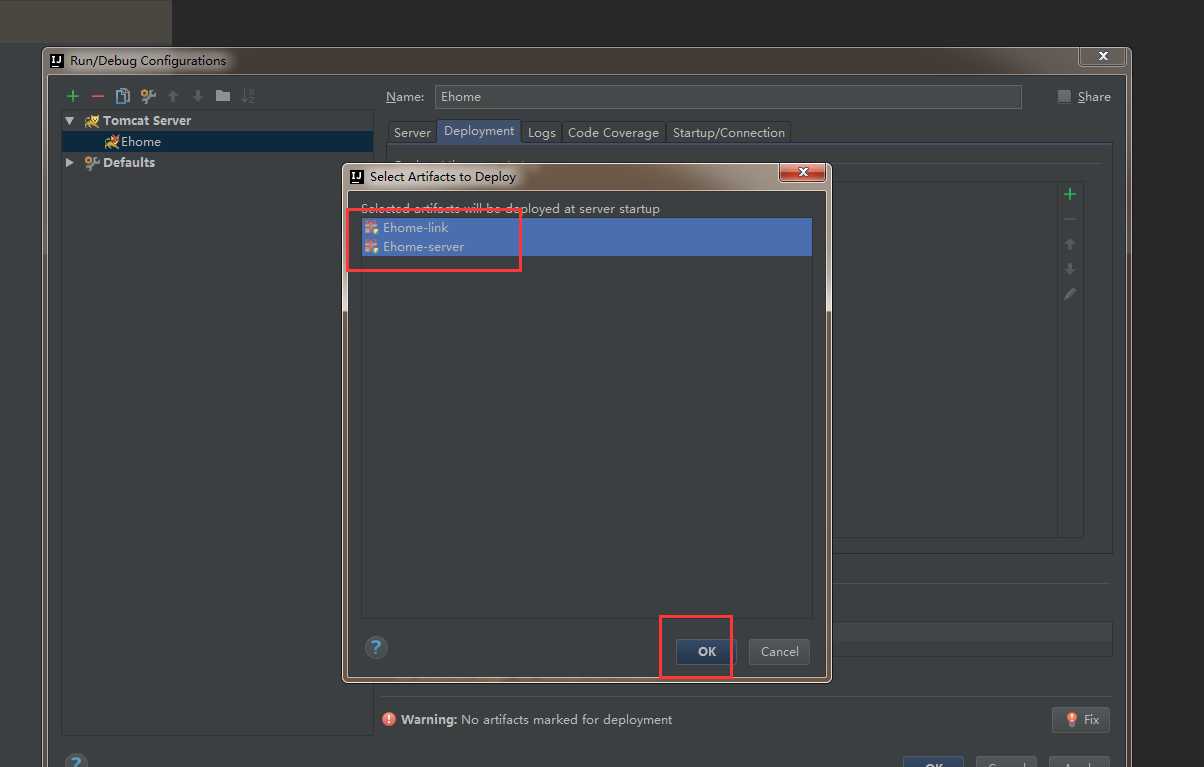Screen dimensions: 1204x767
Task: Switch to the Deployment tab
Action: [479, 131]
